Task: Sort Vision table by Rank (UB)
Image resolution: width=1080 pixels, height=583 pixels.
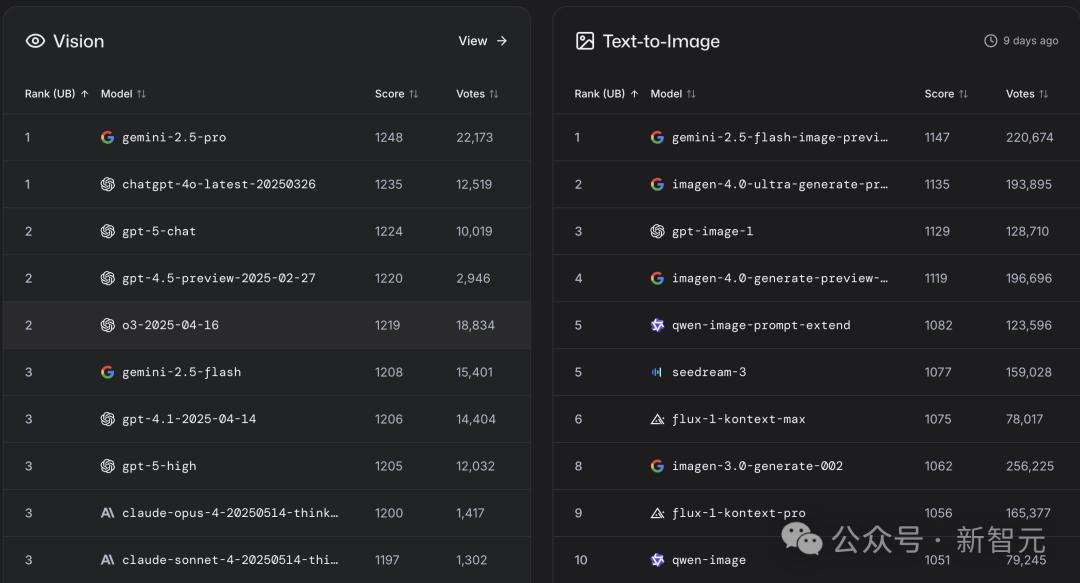Action: [56, 94]
